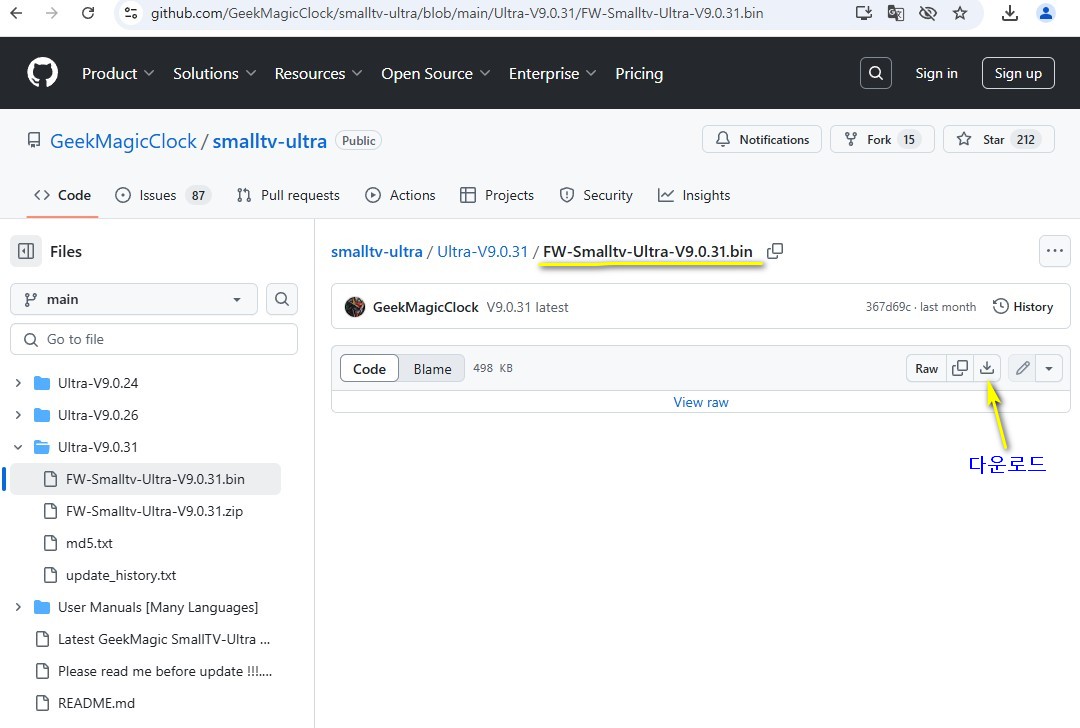1080x728 pixels.
Task: Click the Go to file input
Action: (154, 340)
